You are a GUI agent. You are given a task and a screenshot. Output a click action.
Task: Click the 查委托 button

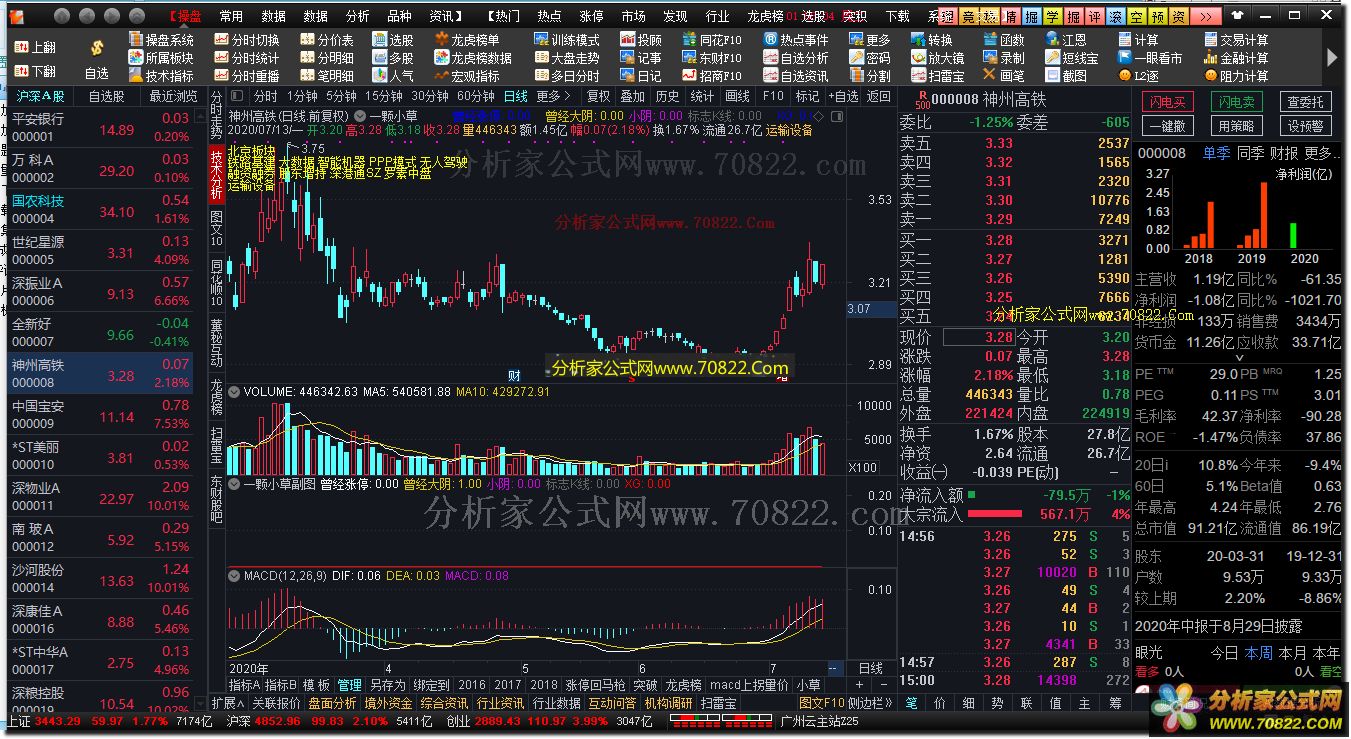[x=1305, y=102]
